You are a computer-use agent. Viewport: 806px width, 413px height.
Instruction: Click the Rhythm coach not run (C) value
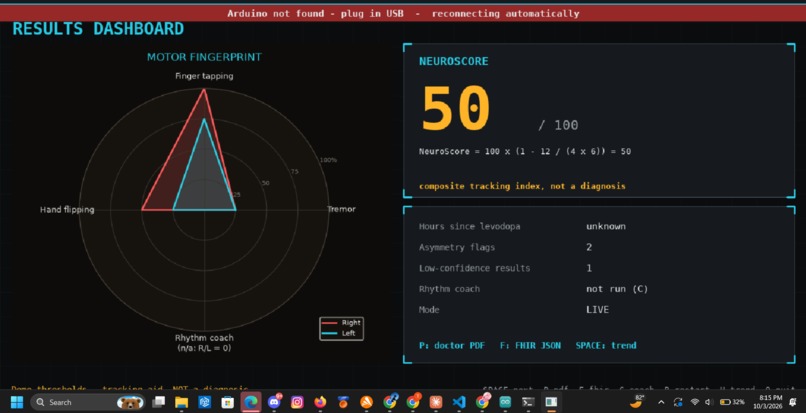617,289
